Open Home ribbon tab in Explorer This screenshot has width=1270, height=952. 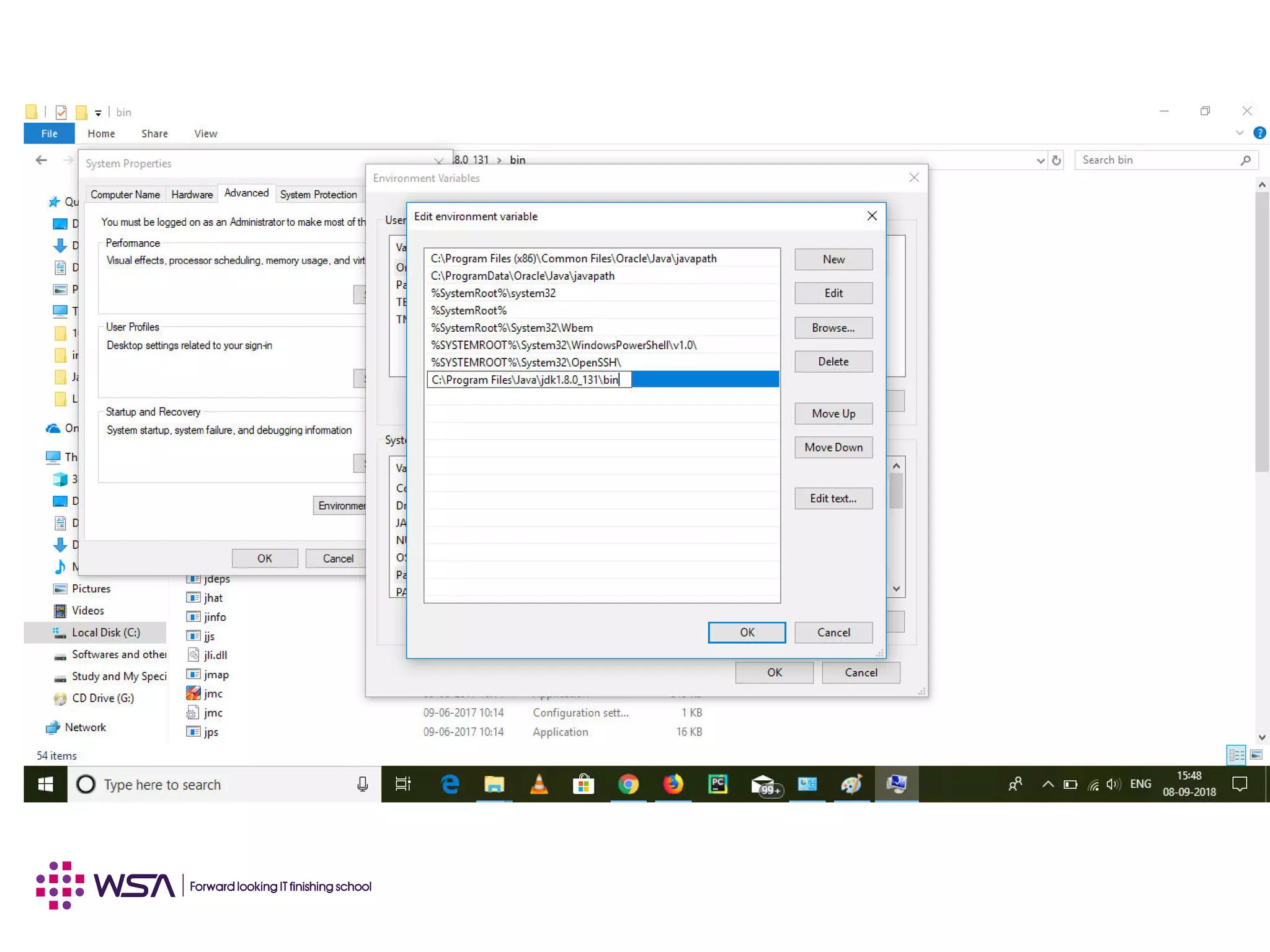tap(101, 133)
